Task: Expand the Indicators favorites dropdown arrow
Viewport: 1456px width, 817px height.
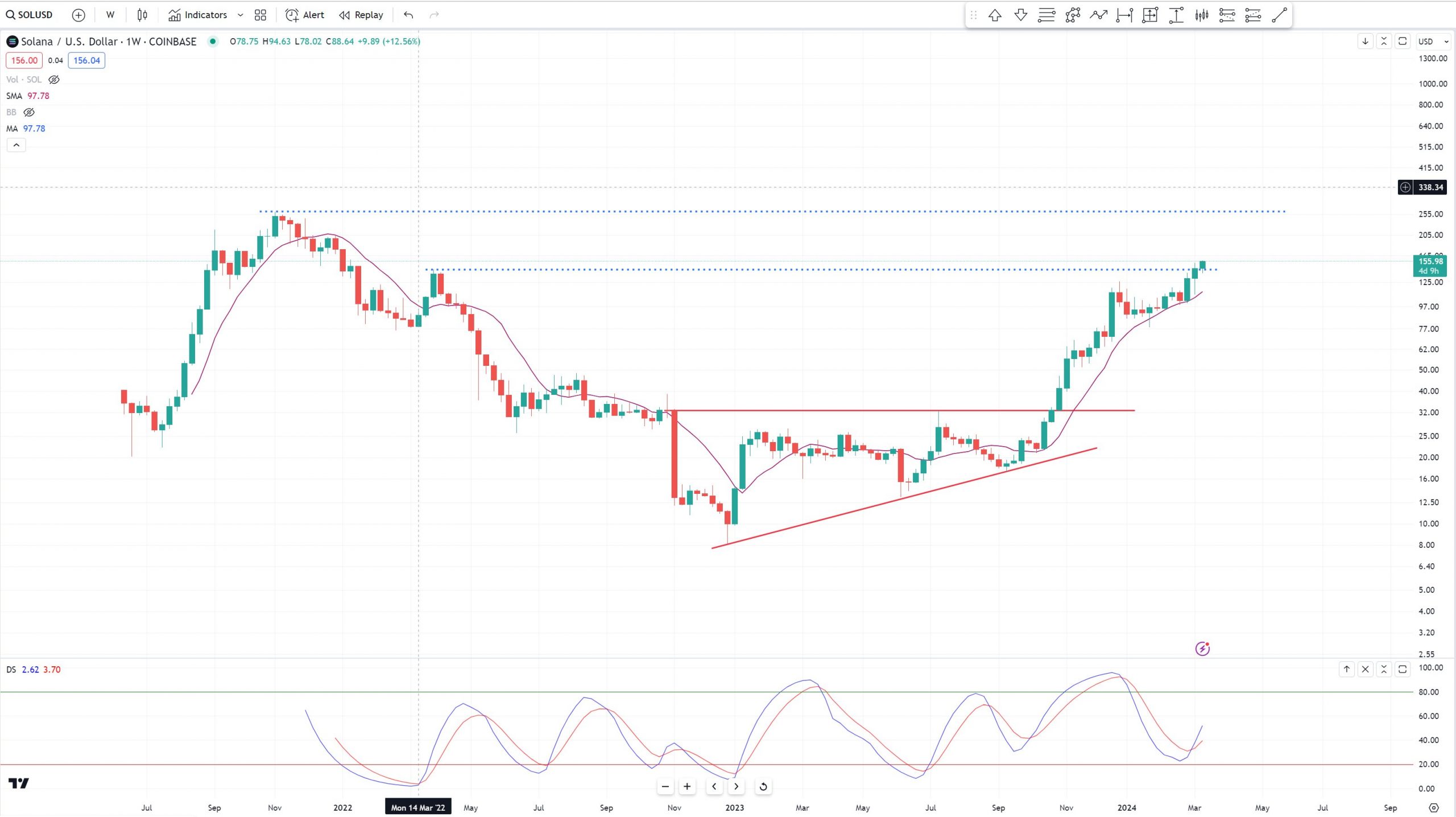Action: [x=240, y=15]
